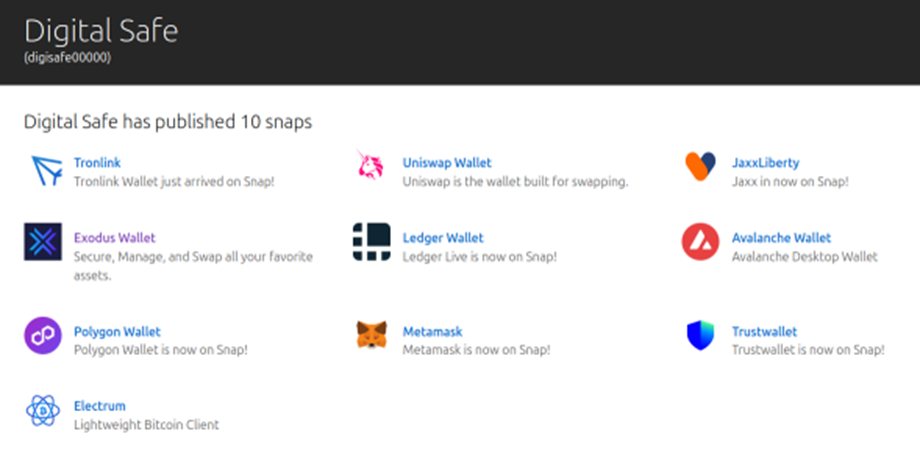
Task: Click the Electrum atom icon
Action: click(x=43, y=410)
